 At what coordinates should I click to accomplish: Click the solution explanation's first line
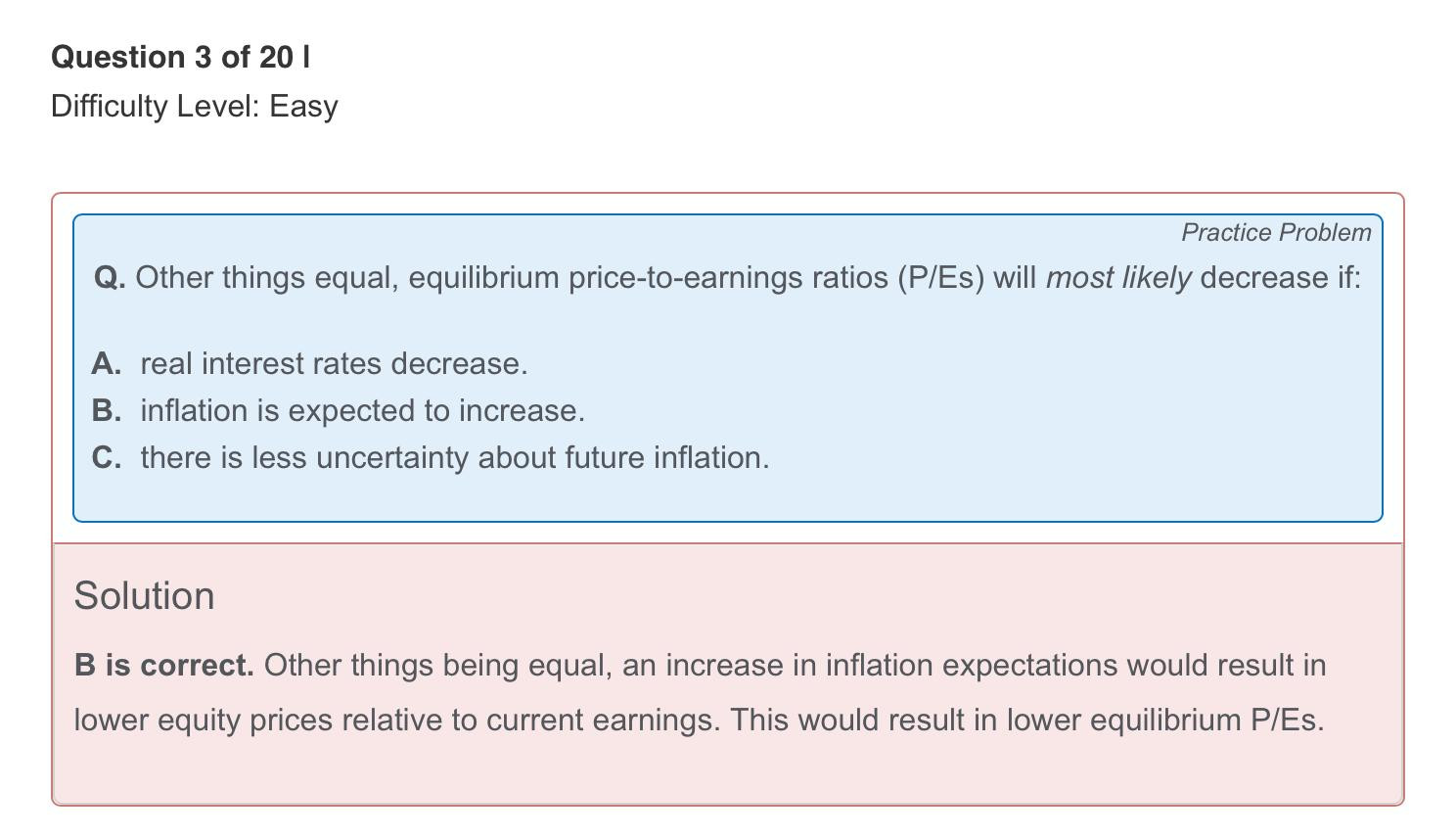point(700,665)
